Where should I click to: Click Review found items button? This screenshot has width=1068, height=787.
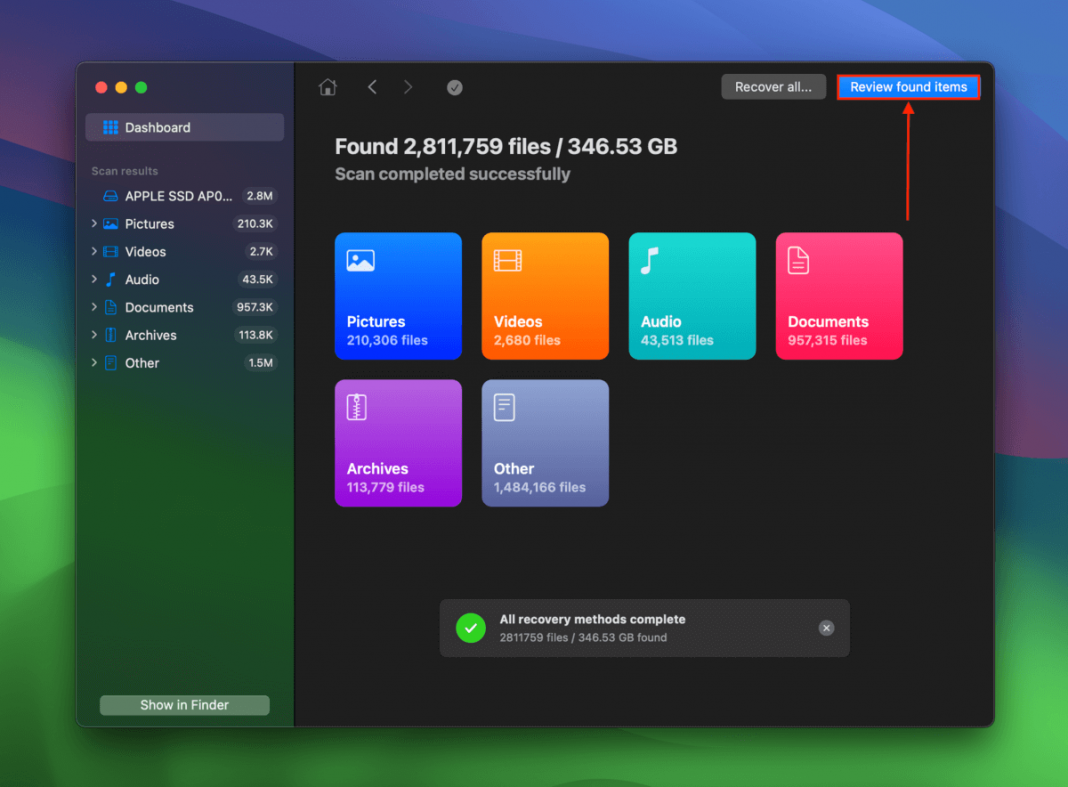908,87
